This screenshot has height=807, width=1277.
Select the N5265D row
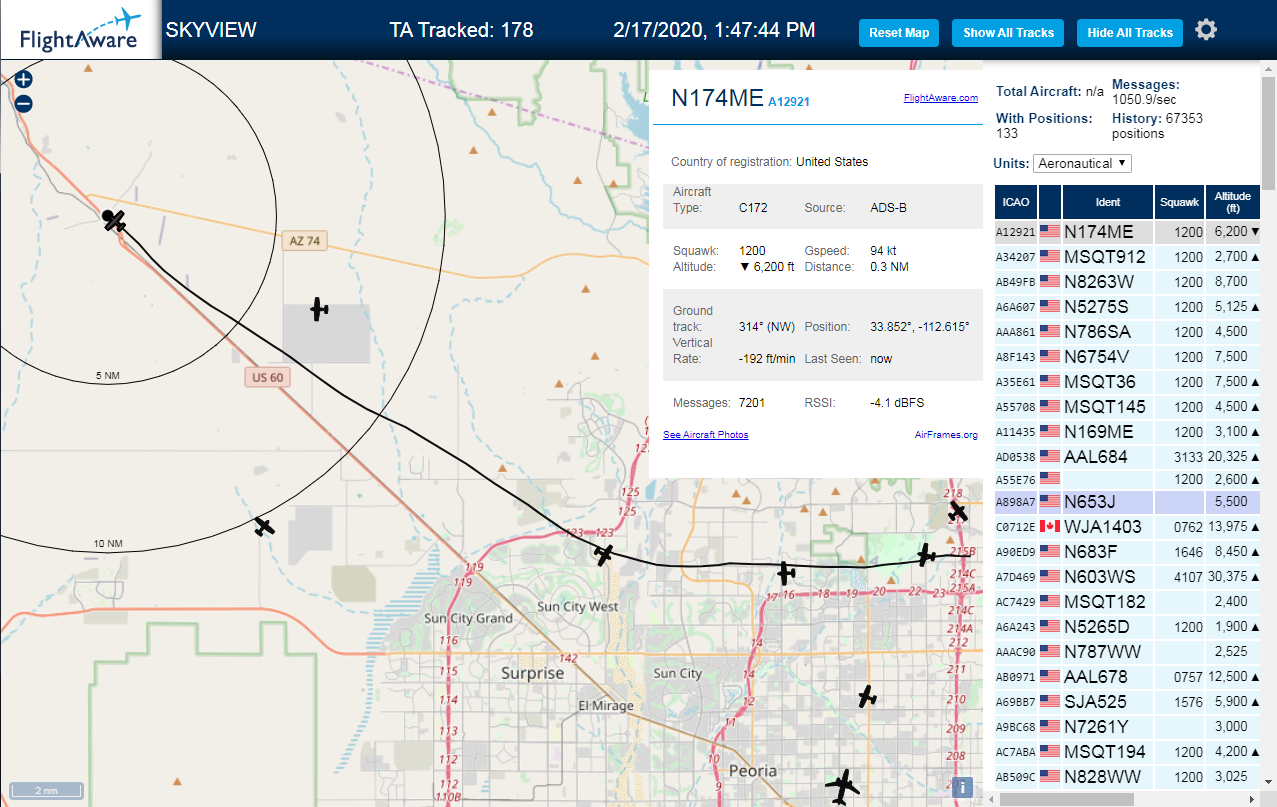1127,627
